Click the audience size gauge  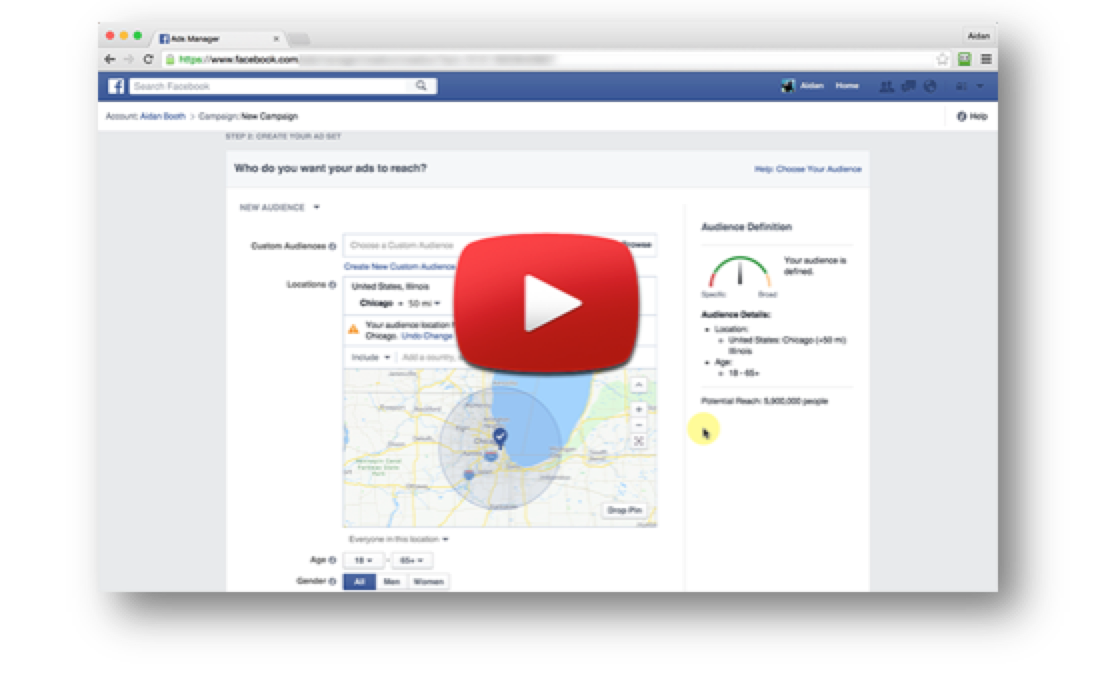(739, 273)
